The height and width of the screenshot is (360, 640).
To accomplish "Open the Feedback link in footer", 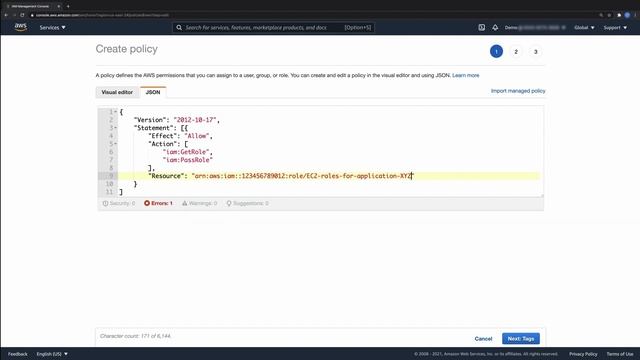I will (x=18, y=354).
